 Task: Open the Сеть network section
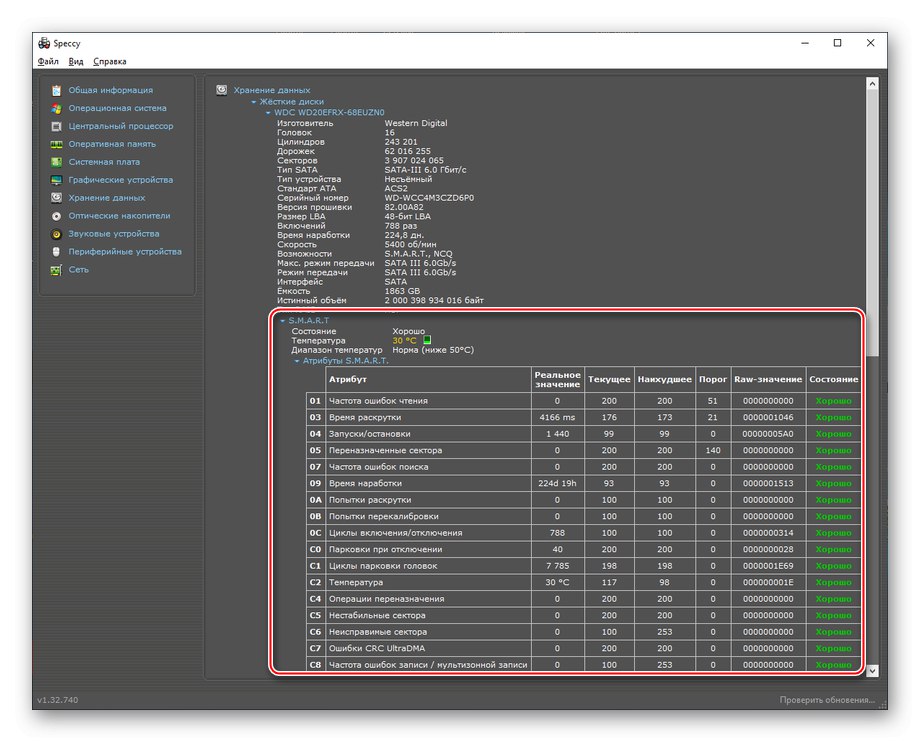pos(78,270)
